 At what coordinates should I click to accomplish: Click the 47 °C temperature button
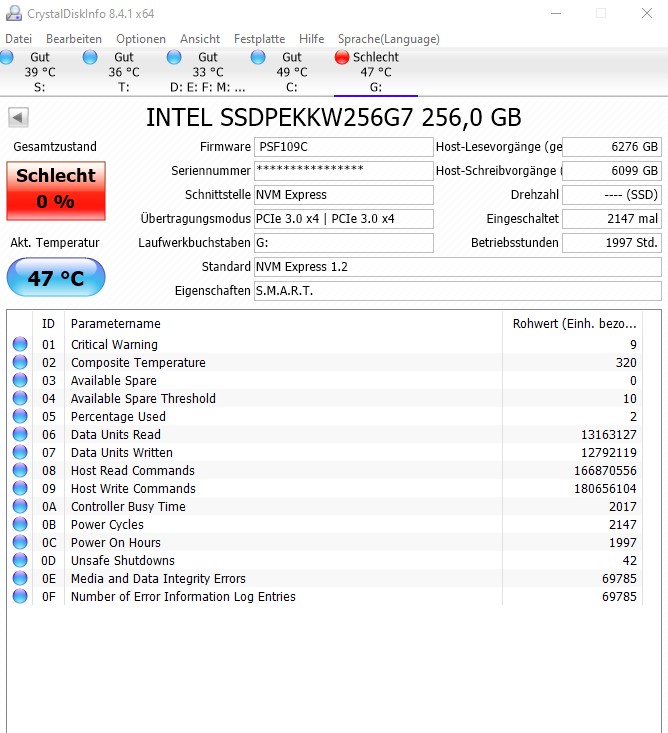[x=56, y=277]
